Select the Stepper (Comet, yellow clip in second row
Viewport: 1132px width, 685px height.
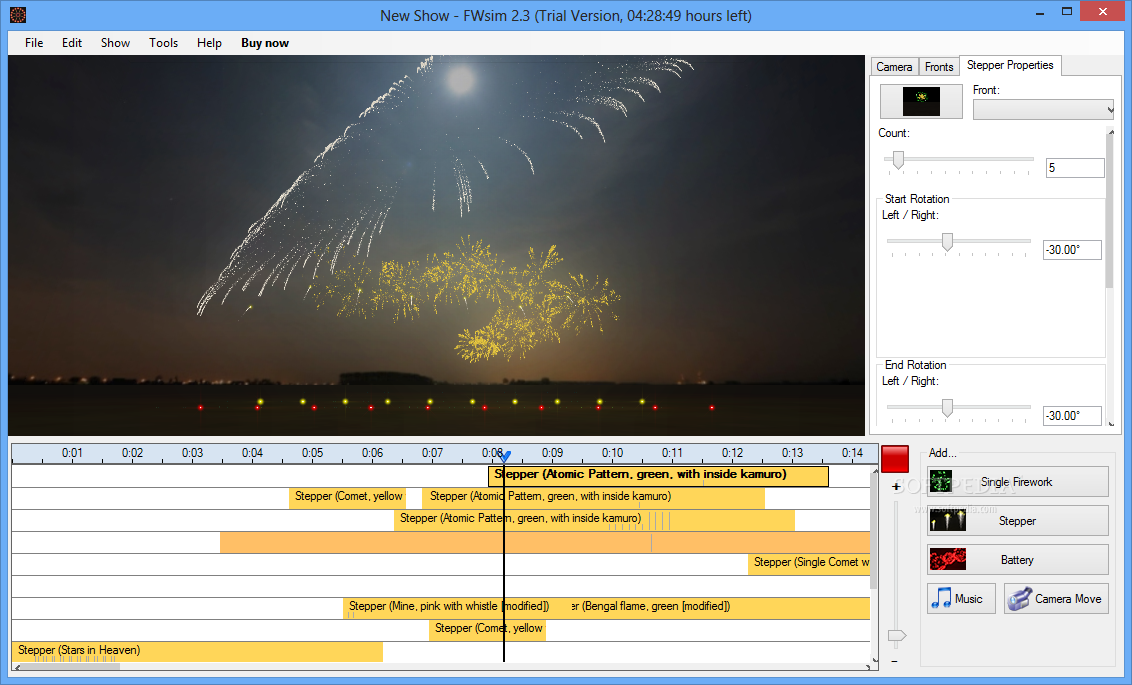347,497
